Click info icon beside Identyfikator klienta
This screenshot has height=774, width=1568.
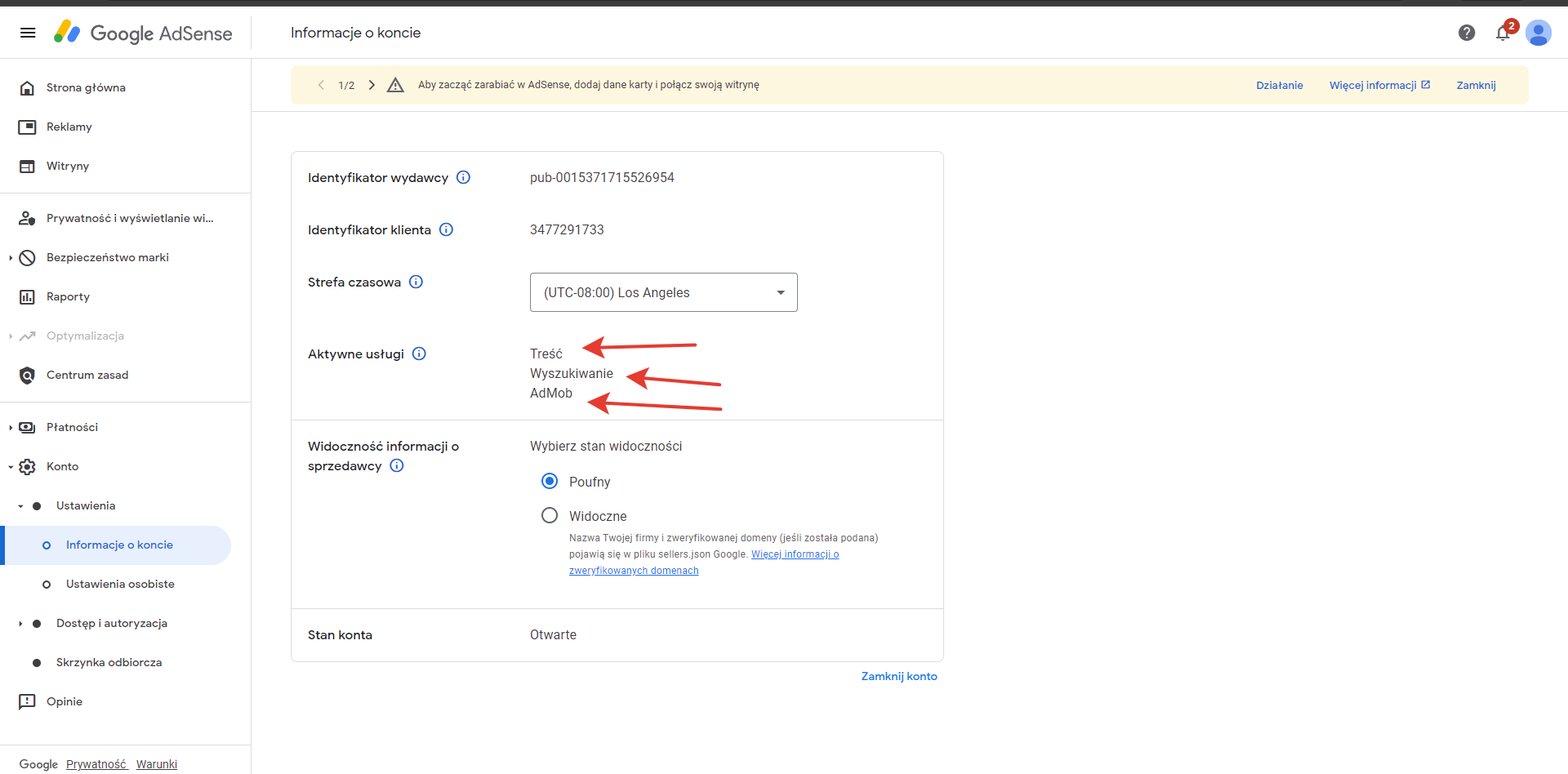pyautogui.click(x=446, y=229)
